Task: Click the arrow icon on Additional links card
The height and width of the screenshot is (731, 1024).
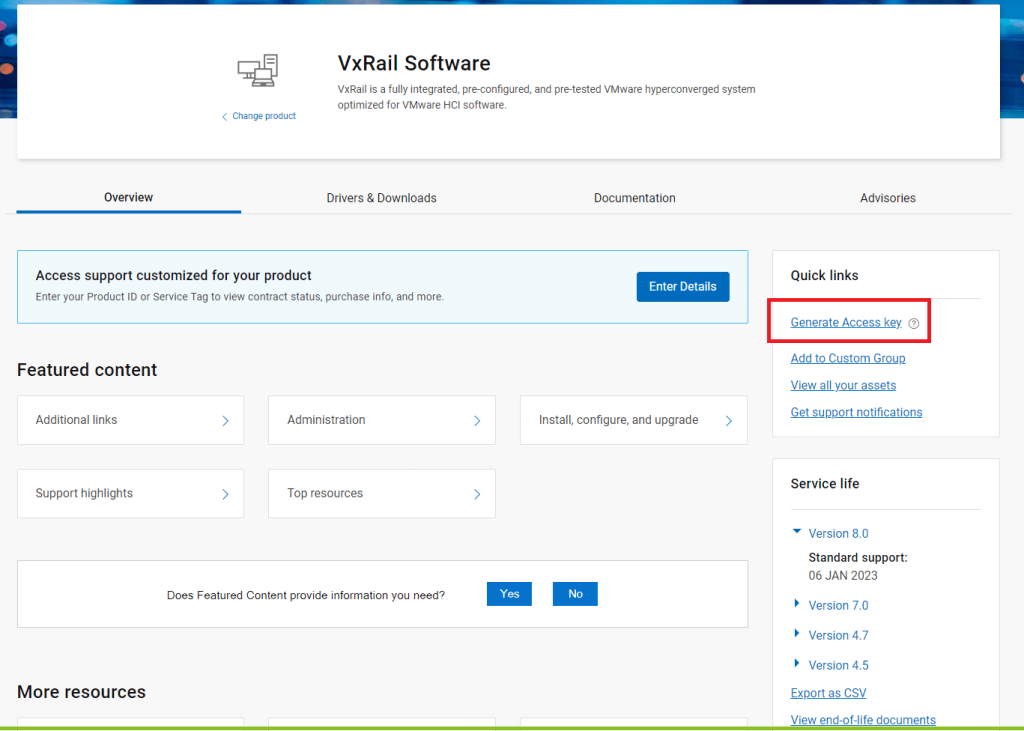Action: pos(225,421)
